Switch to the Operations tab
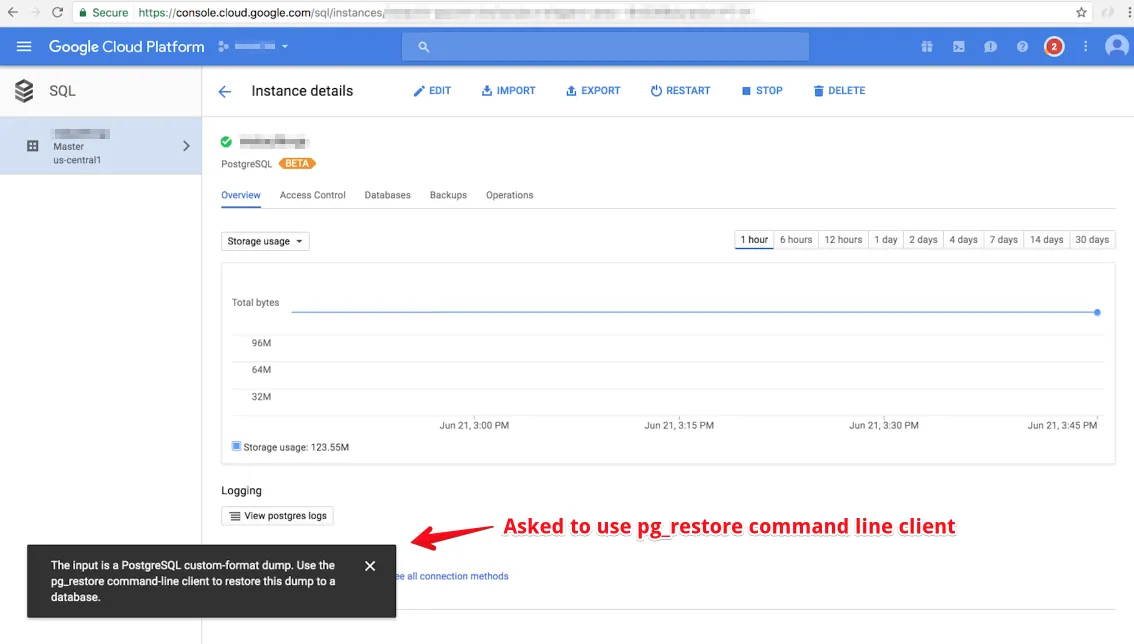This screenshot has width=1134, height=644. coord(510,195)
